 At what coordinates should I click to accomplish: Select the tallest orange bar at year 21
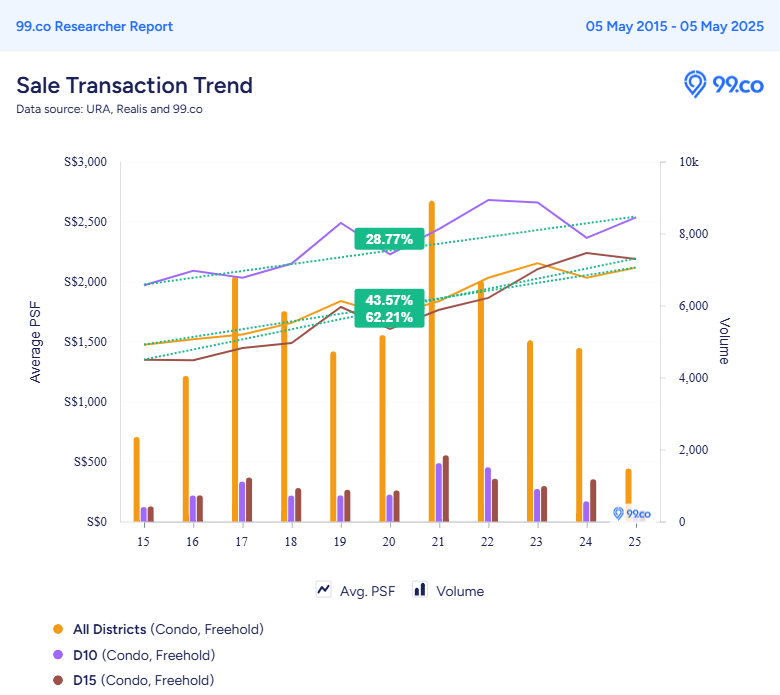point(432,361)
